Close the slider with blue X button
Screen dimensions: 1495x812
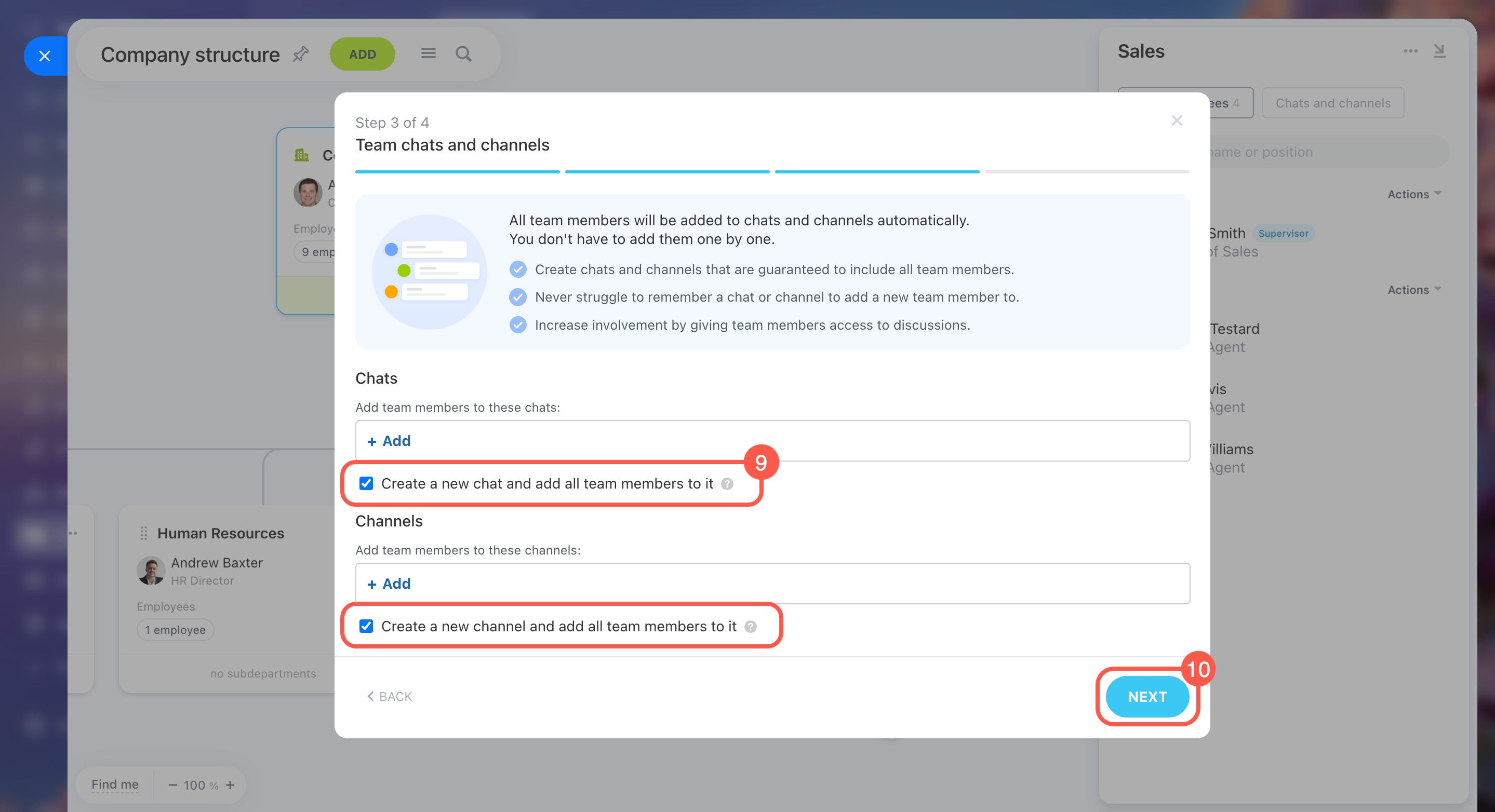[45, 56]
